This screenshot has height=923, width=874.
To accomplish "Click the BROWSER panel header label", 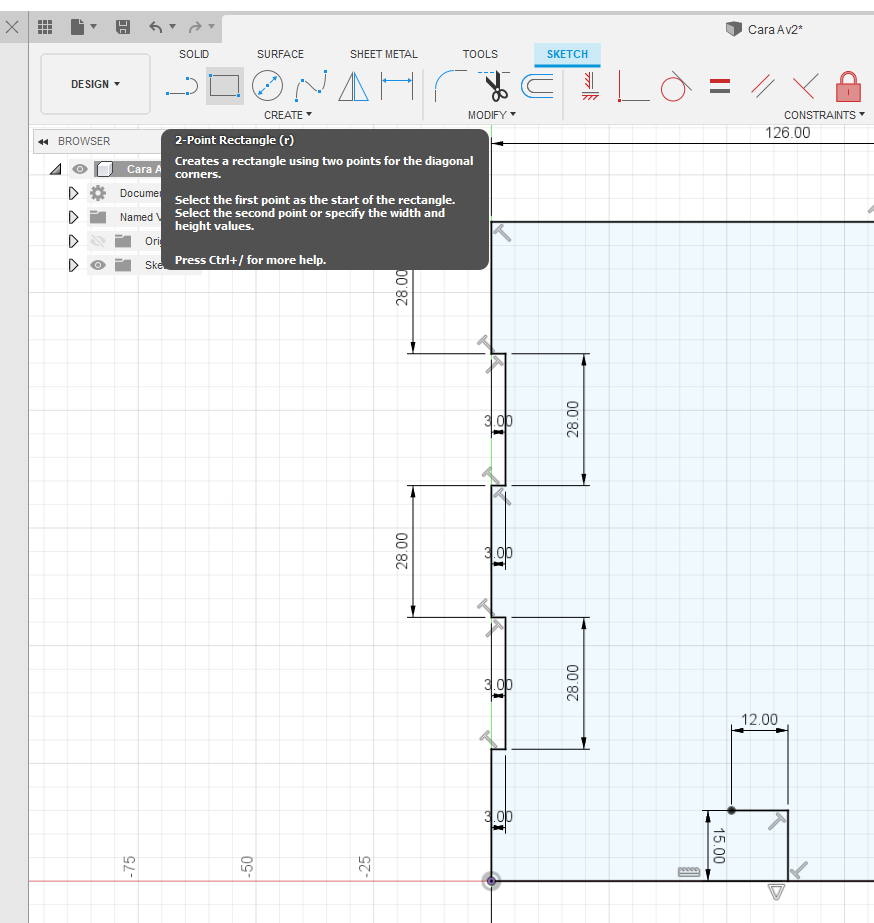I will pos(84,141).
